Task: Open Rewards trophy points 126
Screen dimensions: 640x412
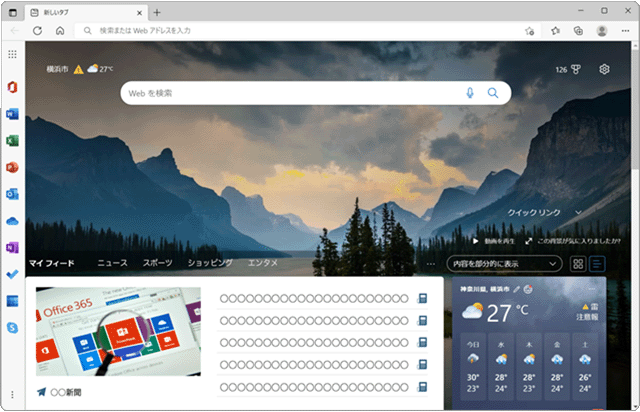Action: [x=568, y=69]
